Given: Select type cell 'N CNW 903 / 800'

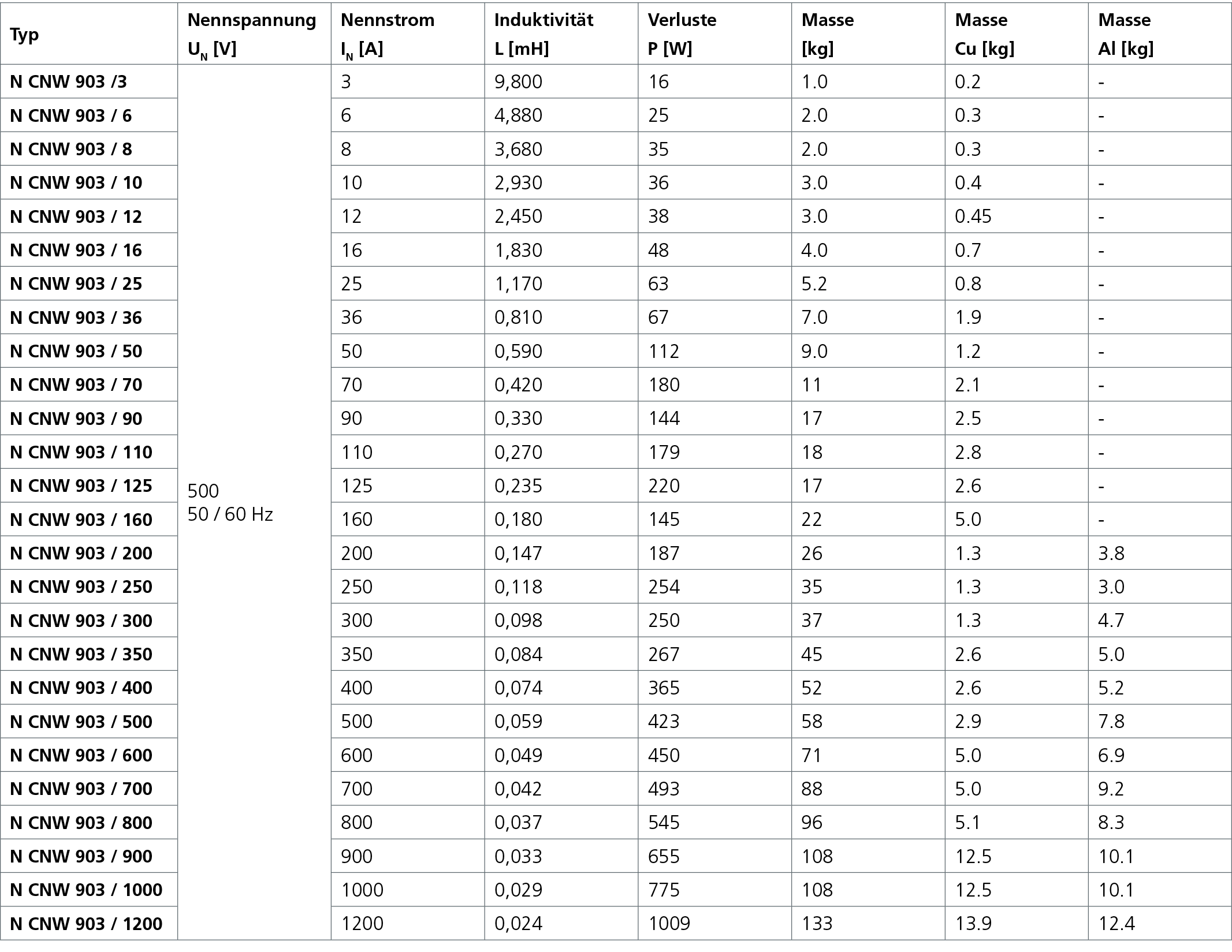Looking at the screenshot, I should pos(89,823).
